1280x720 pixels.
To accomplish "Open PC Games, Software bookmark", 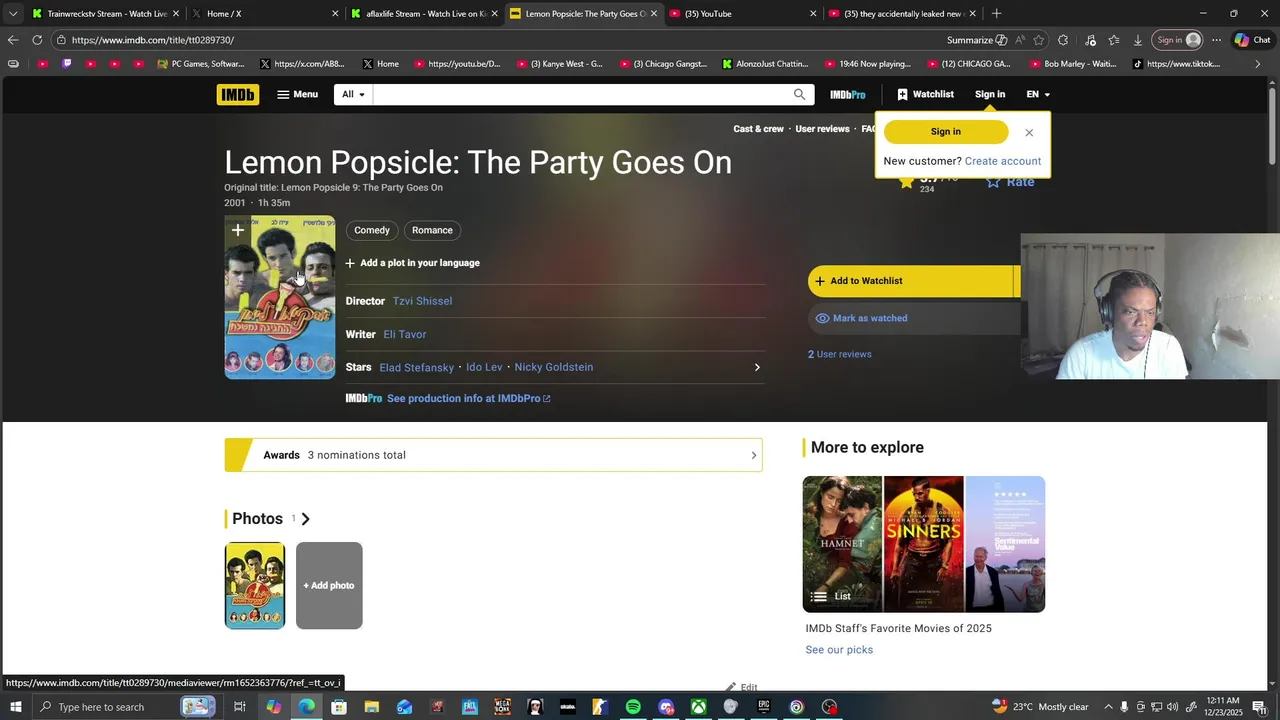I will 201,64.
